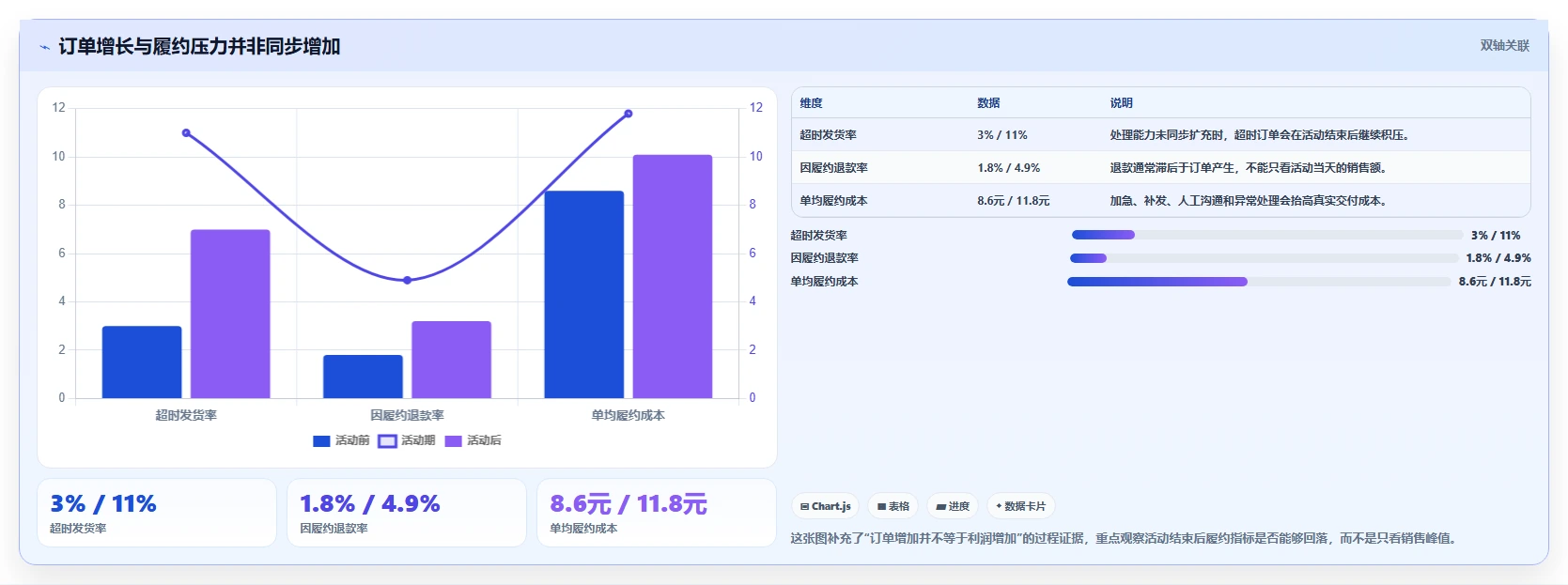Click the 超时发货率 x-axis label
The height and width of the screenshot is (585, 1568).
point(186,415)
